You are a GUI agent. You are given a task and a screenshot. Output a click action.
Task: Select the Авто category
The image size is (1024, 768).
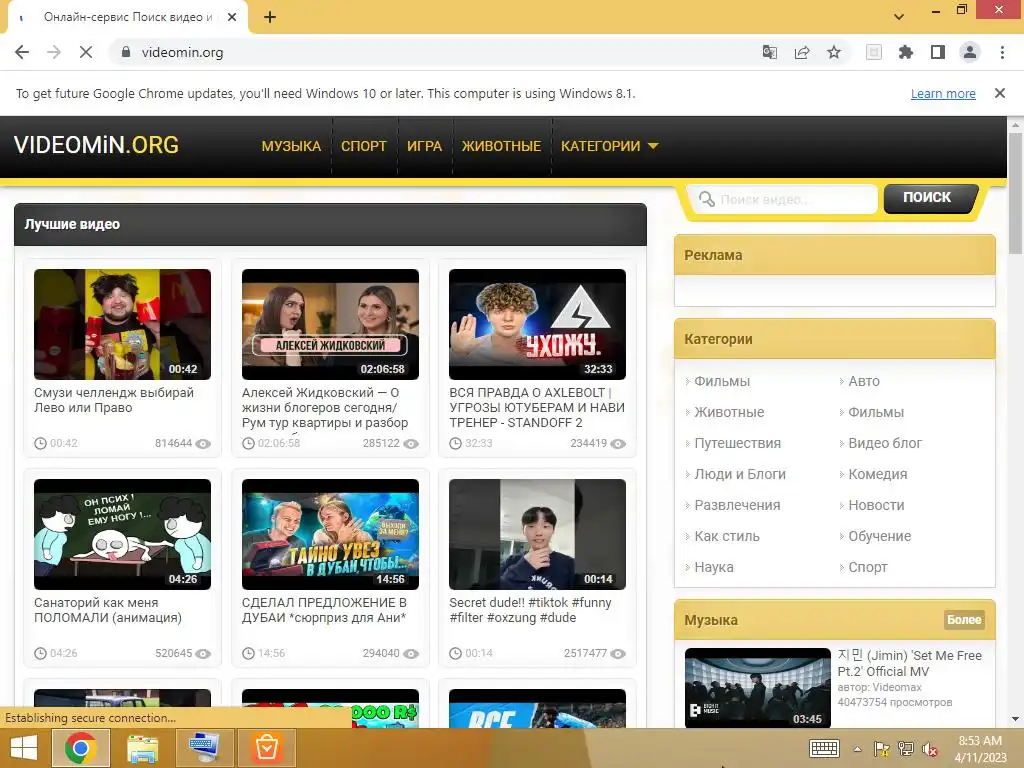tap(864, 381)
